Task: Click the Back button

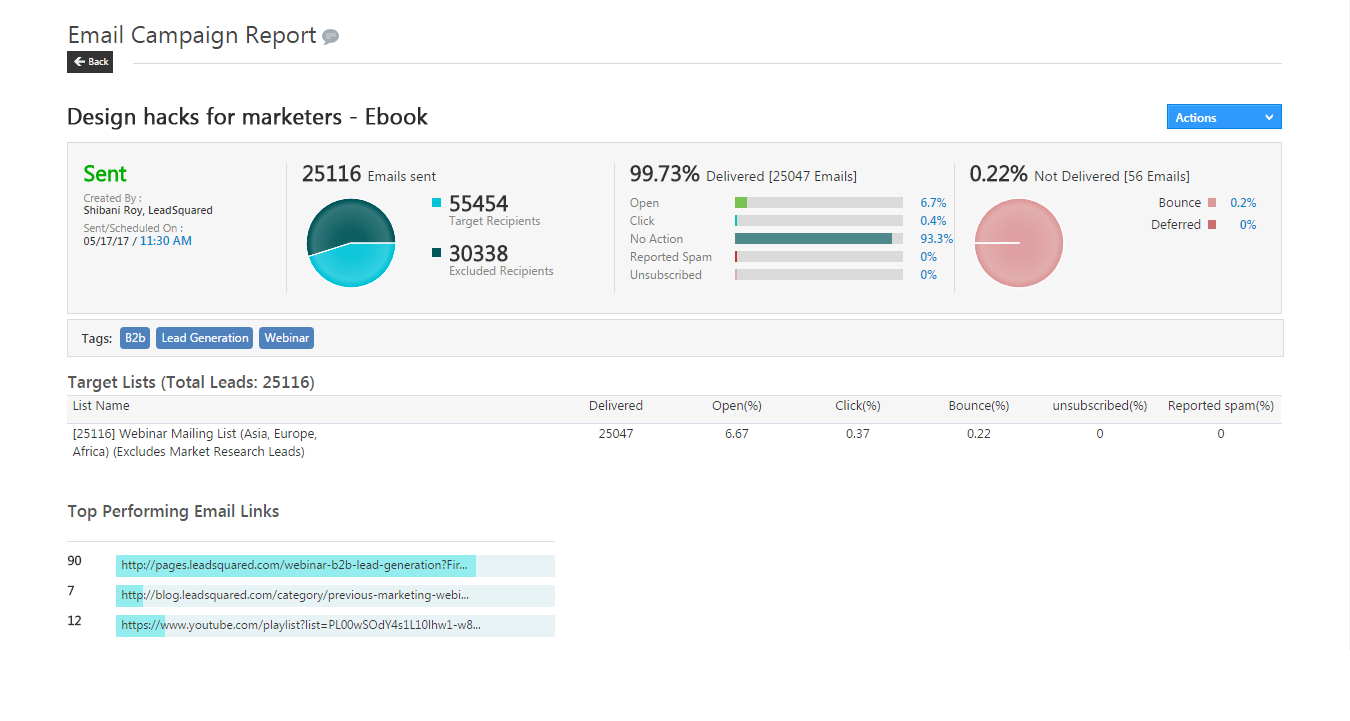Action: coord(89,61)
